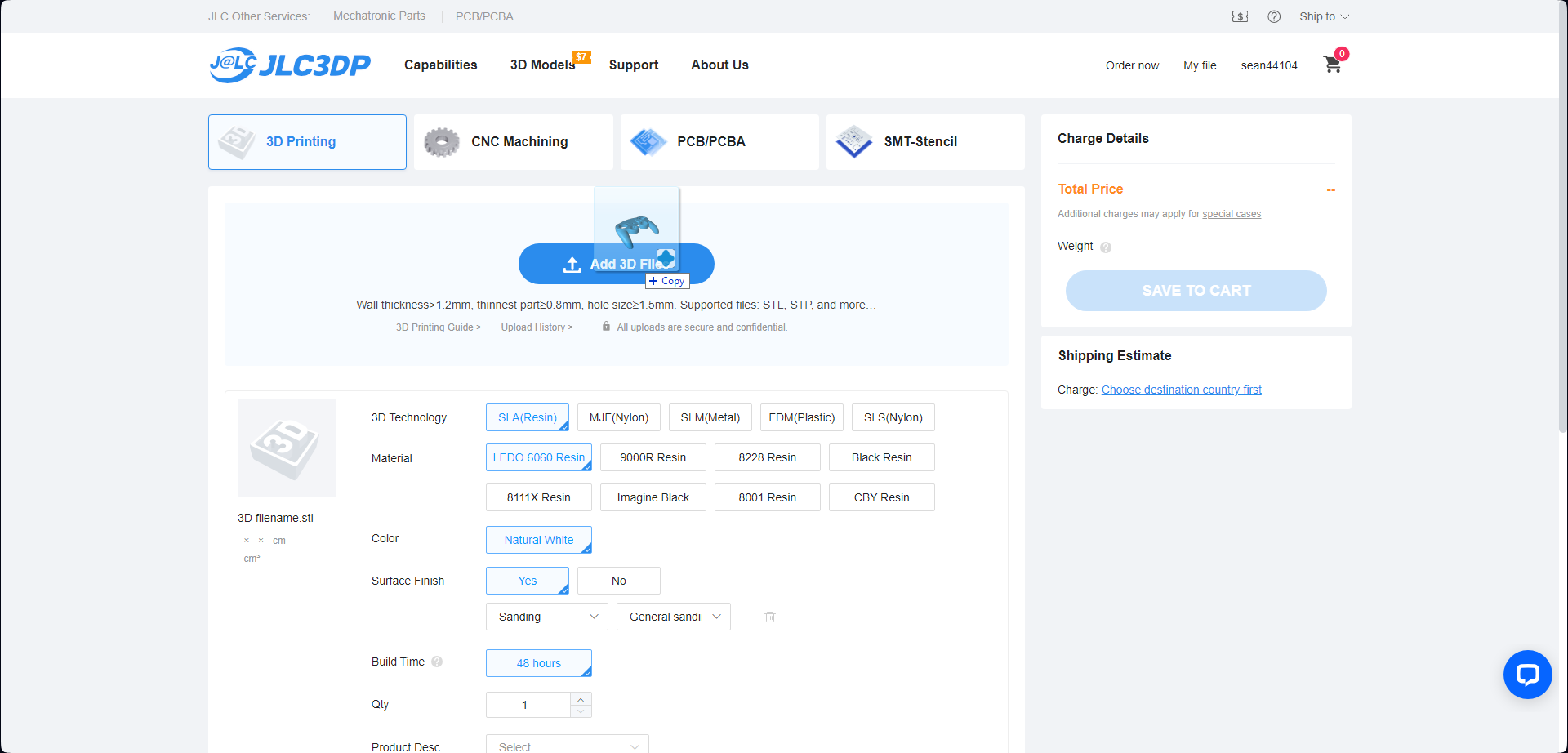Open the help question mark icon in top bar
This screenshot has height=753, width=1568.
pos(1274,16)
